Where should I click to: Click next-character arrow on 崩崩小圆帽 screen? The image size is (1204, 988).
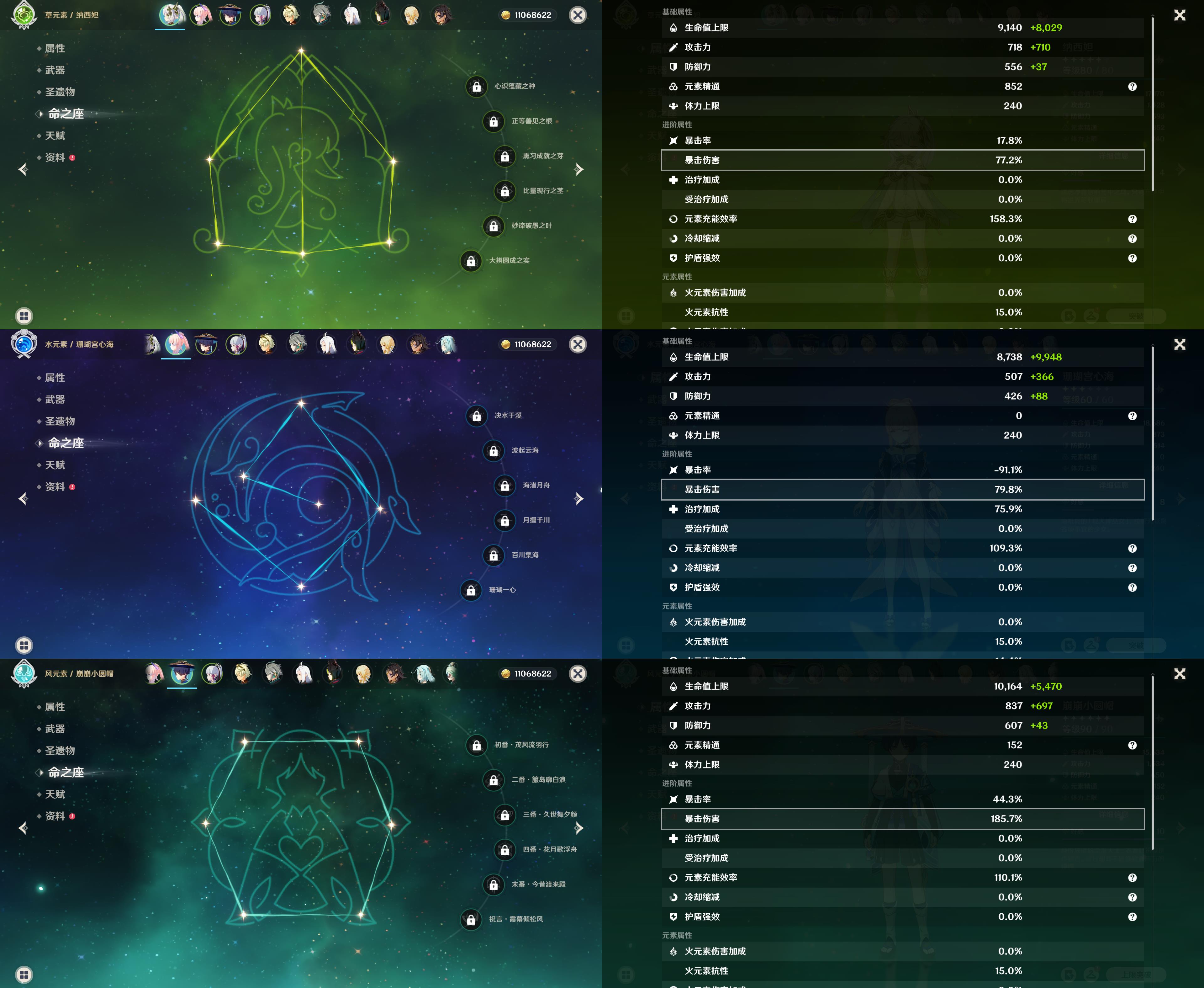[x=579, y=828]
